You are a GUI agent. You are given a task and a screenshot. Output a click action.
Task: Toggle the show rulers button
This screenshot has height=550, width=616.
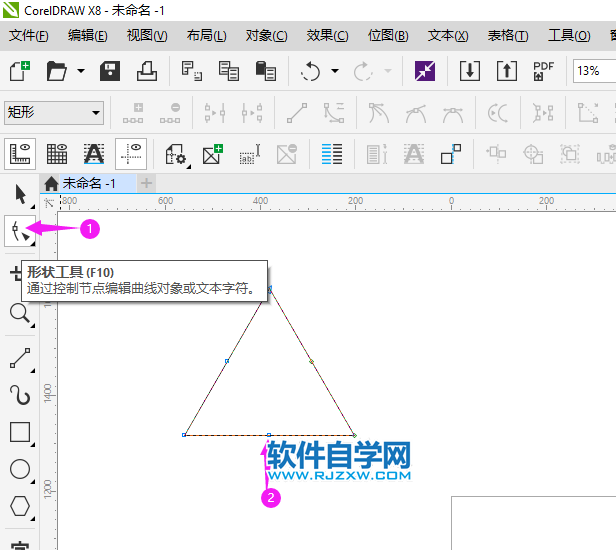coord(20,153)
